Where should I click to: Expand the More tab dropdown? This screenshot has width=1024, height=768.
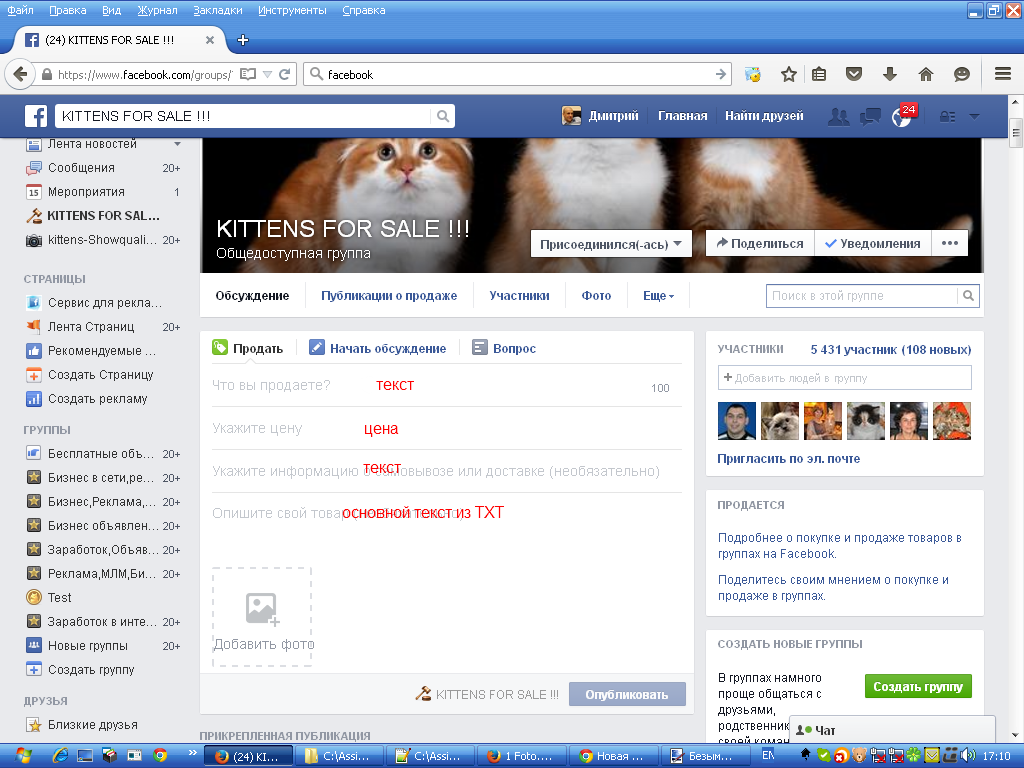click(658, 296)
